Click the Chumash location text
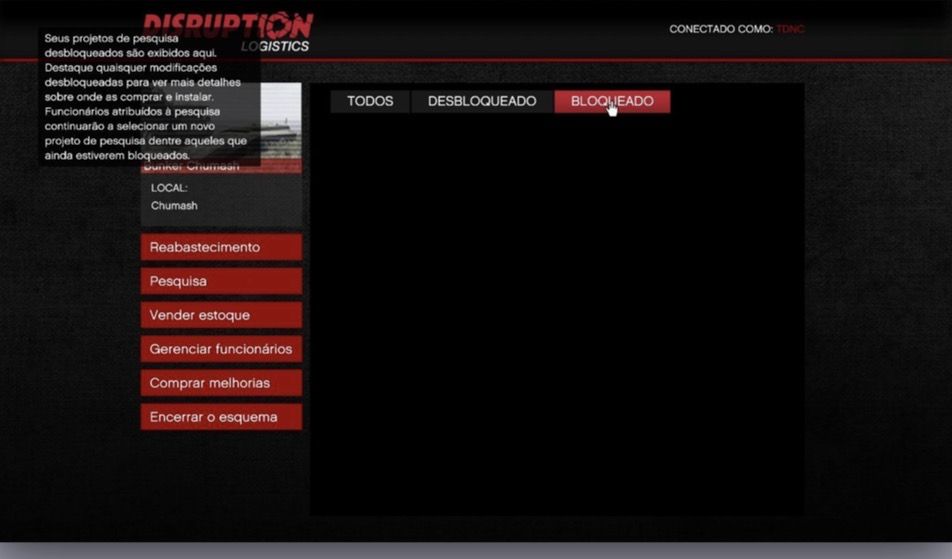 [x=174, y=206]
